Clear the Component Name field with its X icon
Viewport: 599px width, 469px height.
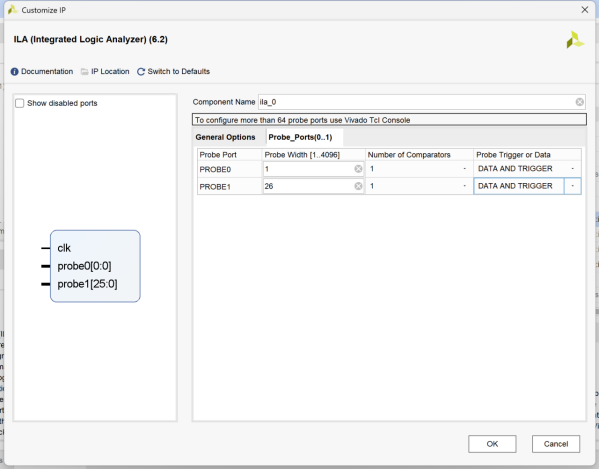580,102
